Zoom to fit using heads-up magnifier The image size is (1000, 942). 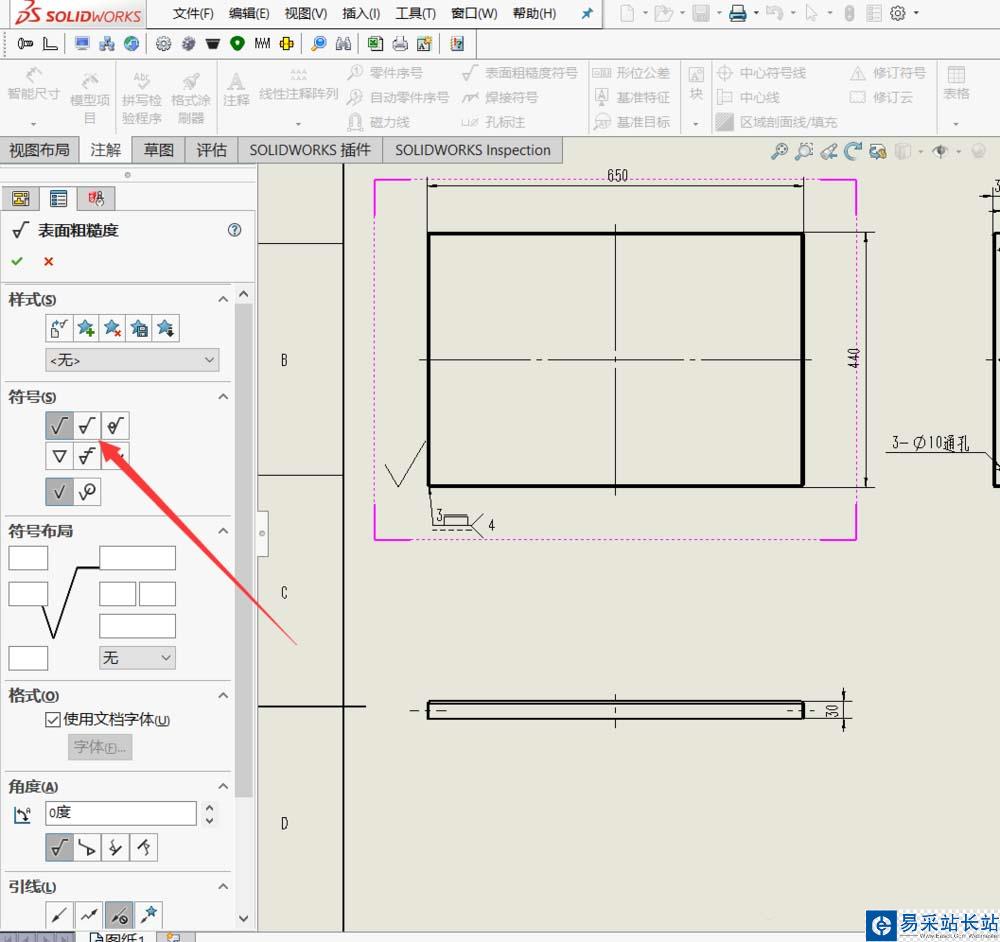[779, 151]
